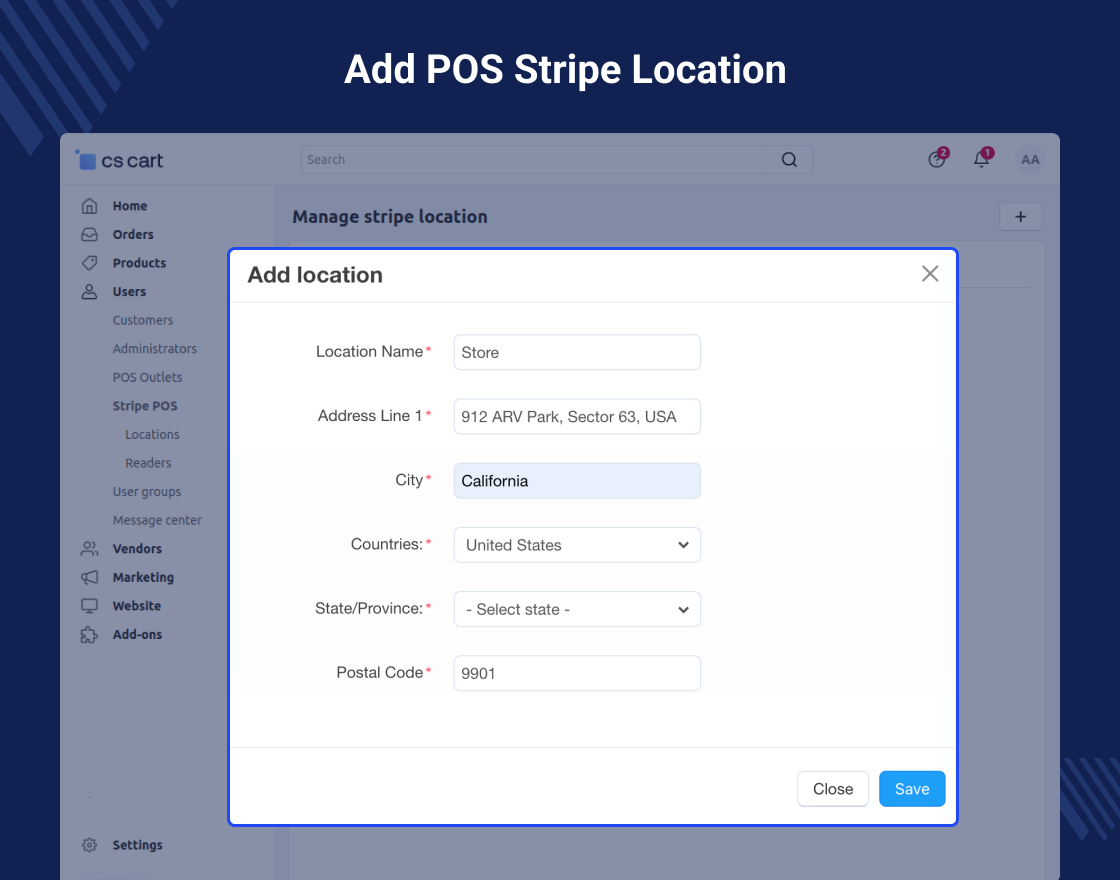
Task: Click the Products tag icon
Action: pos(89,263)
